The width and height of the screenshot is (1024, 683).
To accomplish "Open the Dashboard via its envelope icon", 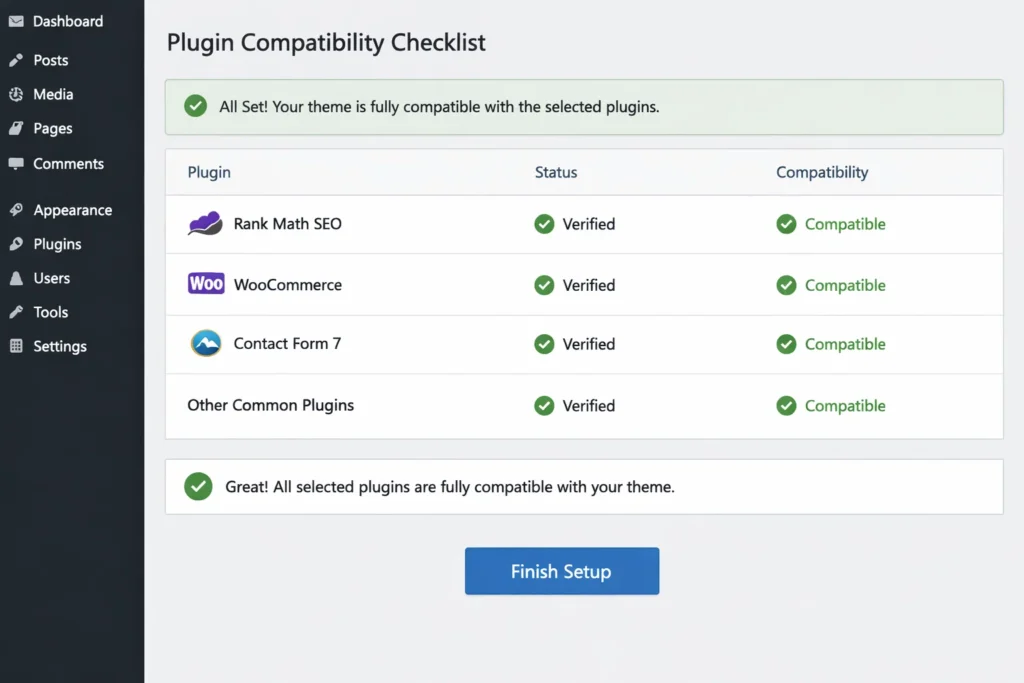I will [x=15, y=21].
